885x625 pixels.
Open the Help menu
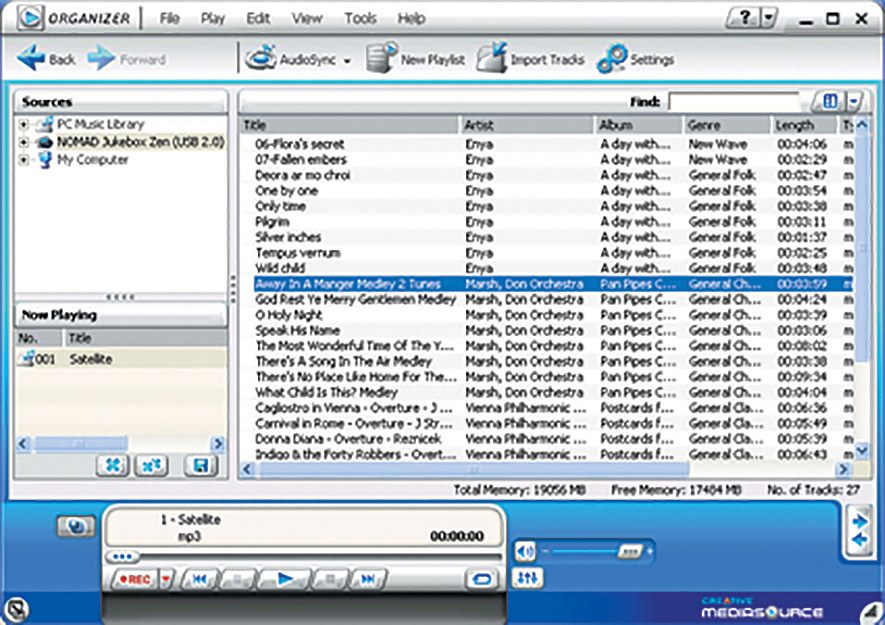(411, 18)
